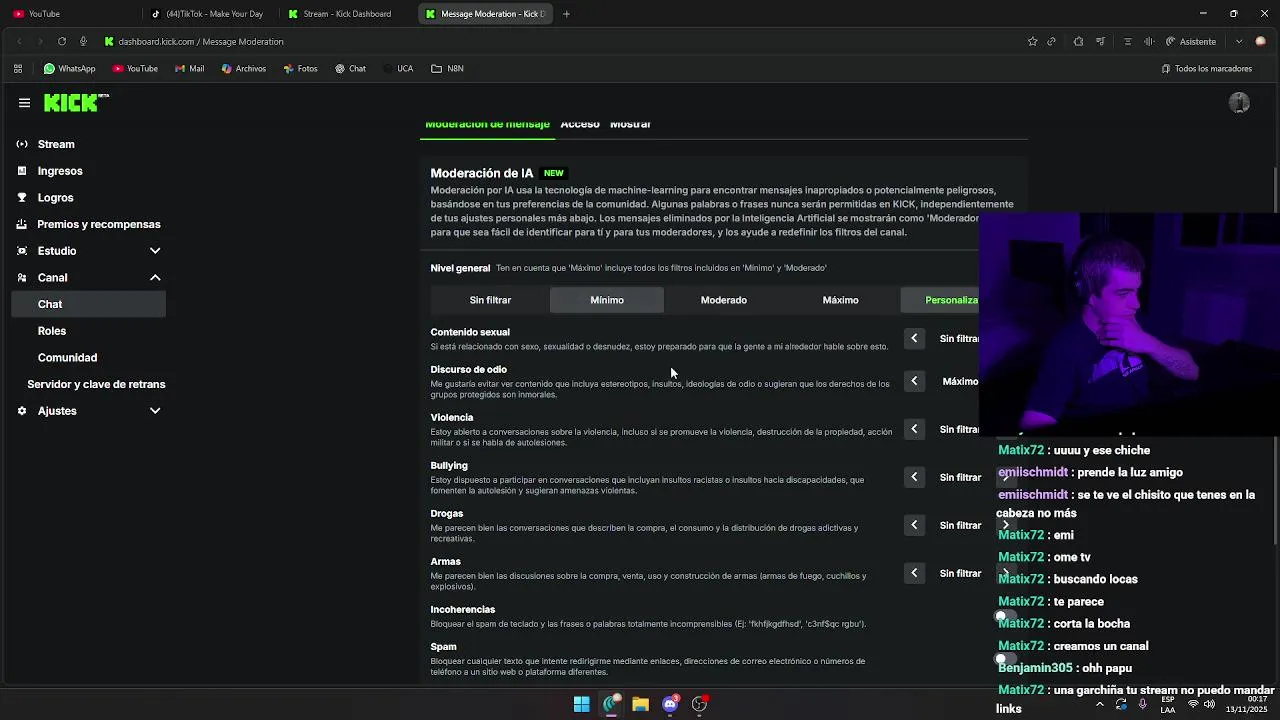Switch to Stream - Kick Dashboard tab

tap(347, 14)
